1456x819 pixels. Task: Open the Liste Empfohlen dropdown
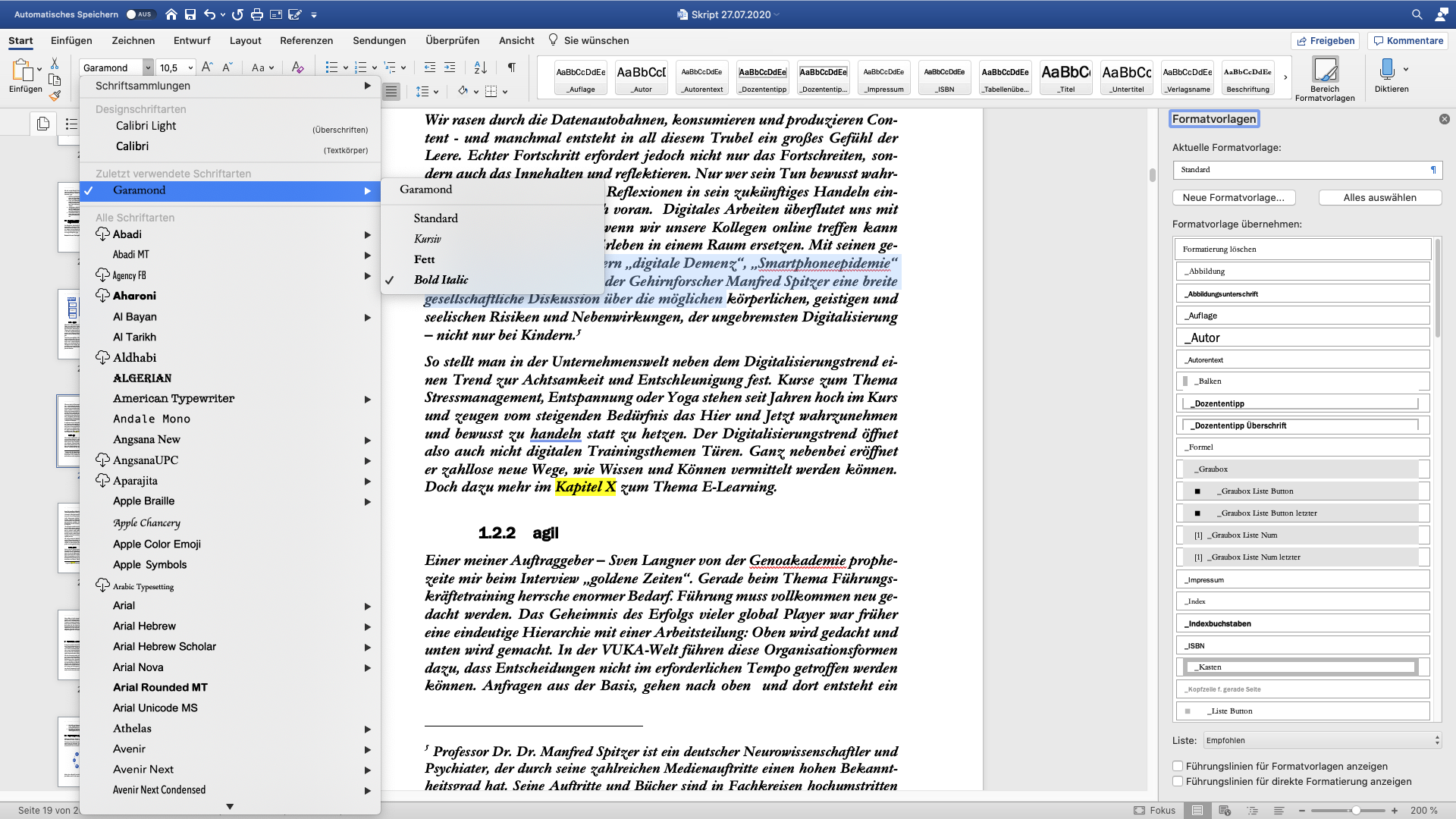tap(1322, 740)
